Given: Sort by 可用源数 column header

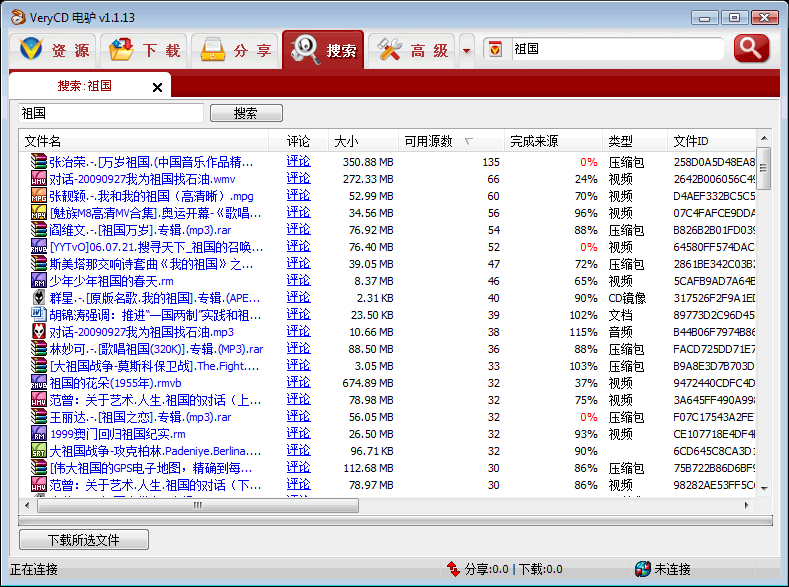Looking at the screenshot, I should click(451, 141).
